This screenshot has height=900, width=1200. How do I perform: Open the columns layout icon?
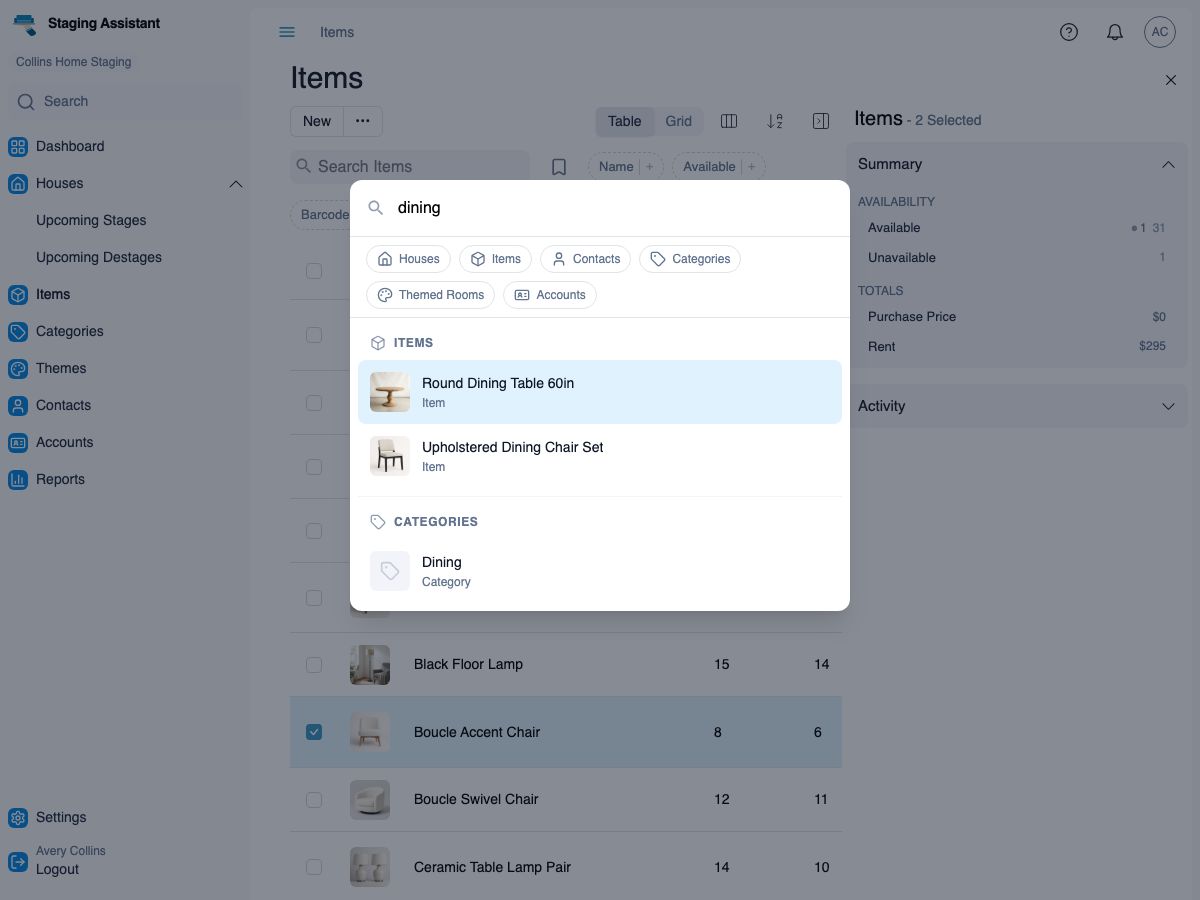point(729,121)
